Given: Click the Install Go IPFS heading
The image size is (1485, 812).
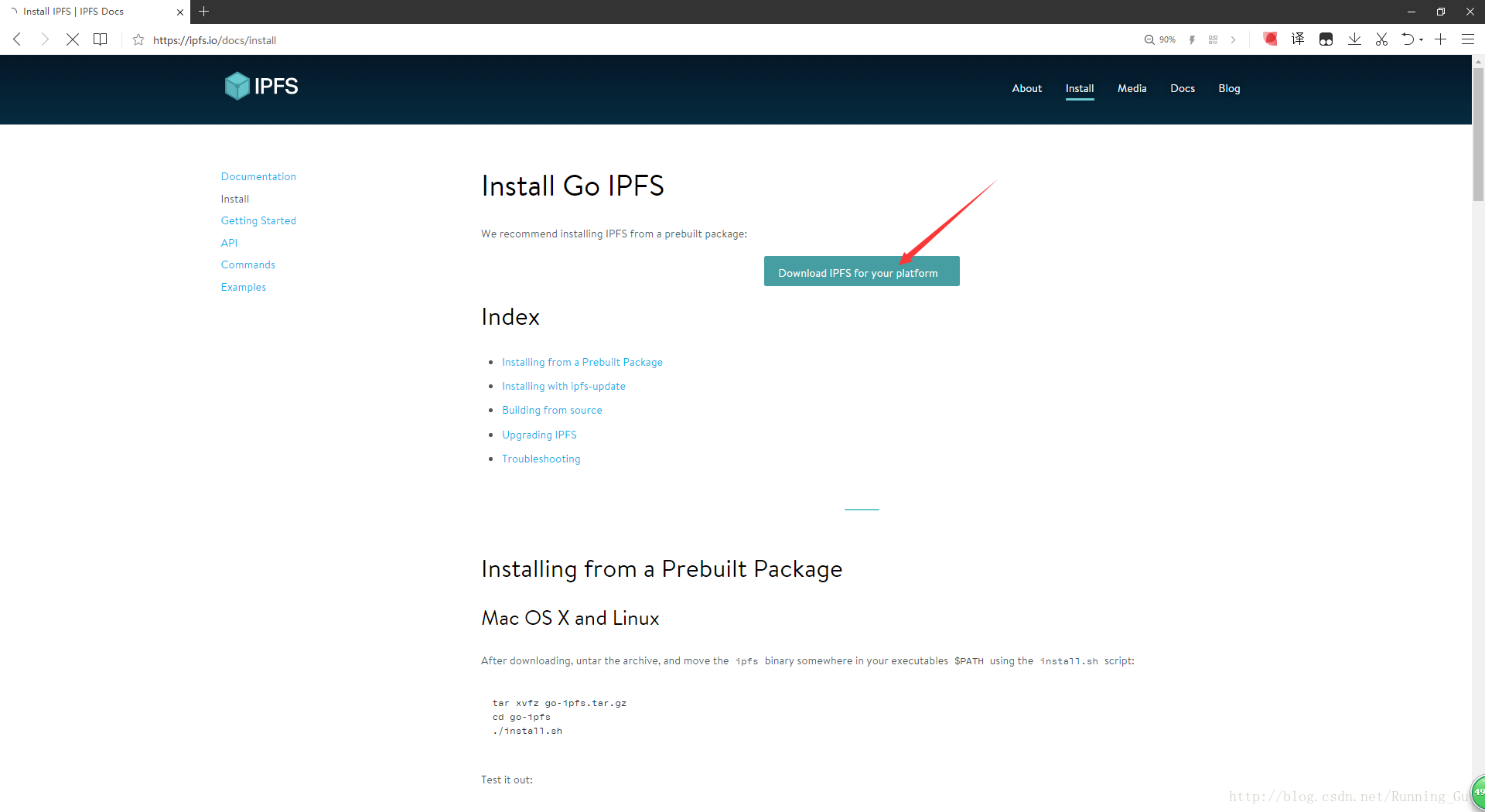Looking at the screenshot, I should (572, 186).
